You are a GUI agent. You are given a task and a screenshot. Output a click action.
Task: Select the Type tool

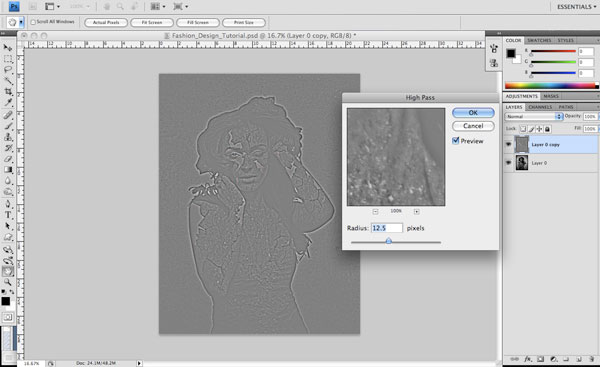click(8, 215)
